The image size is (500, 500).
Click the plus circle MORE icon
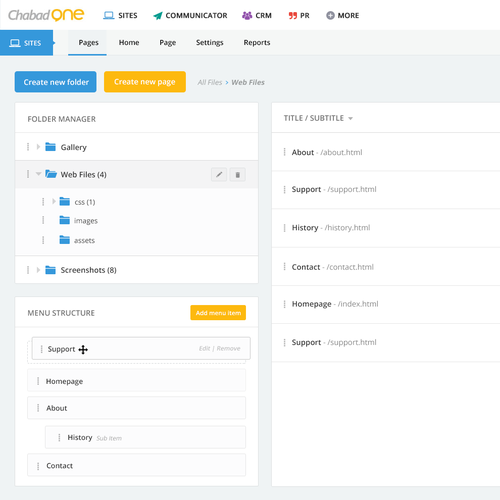coord(330,15)
